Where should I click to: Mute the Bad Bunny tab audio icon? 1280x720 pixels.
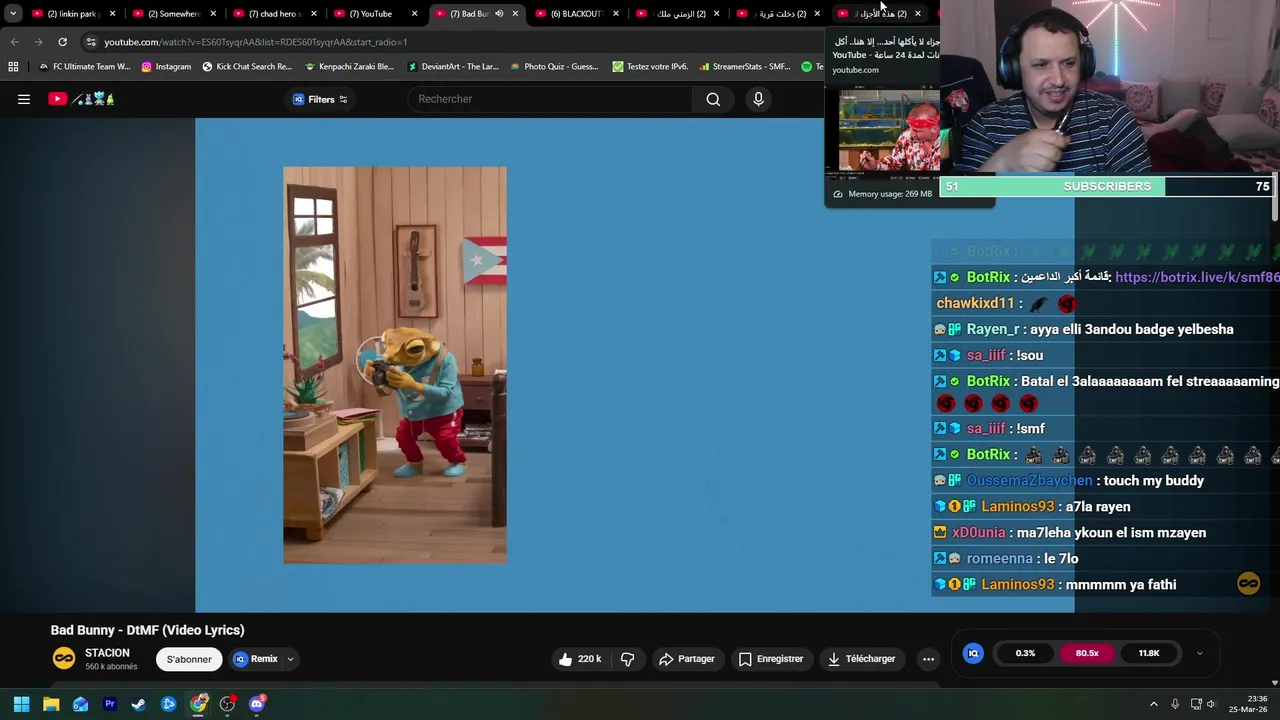(x=499, y=14)
